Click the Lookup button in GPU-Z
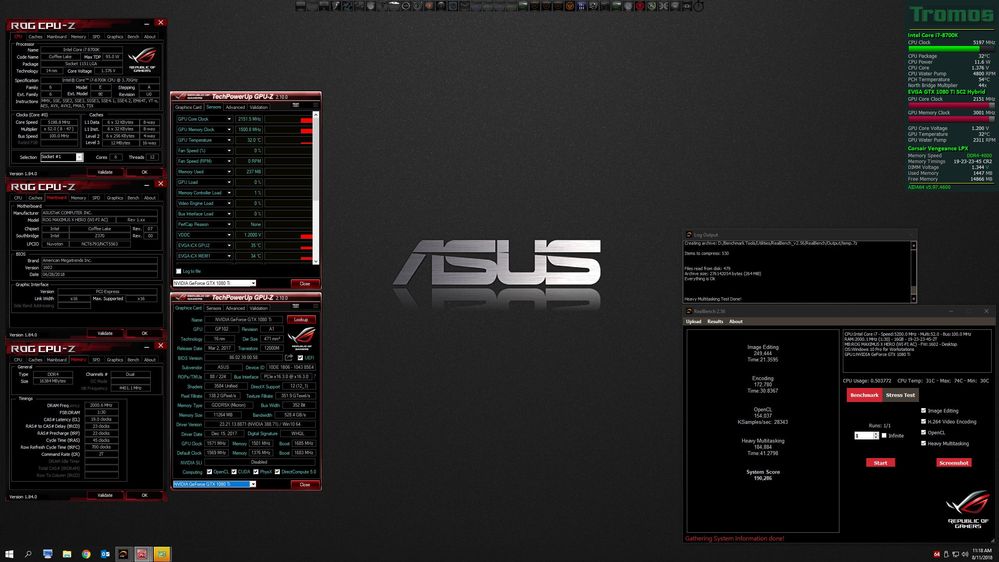 click(301, 320)
